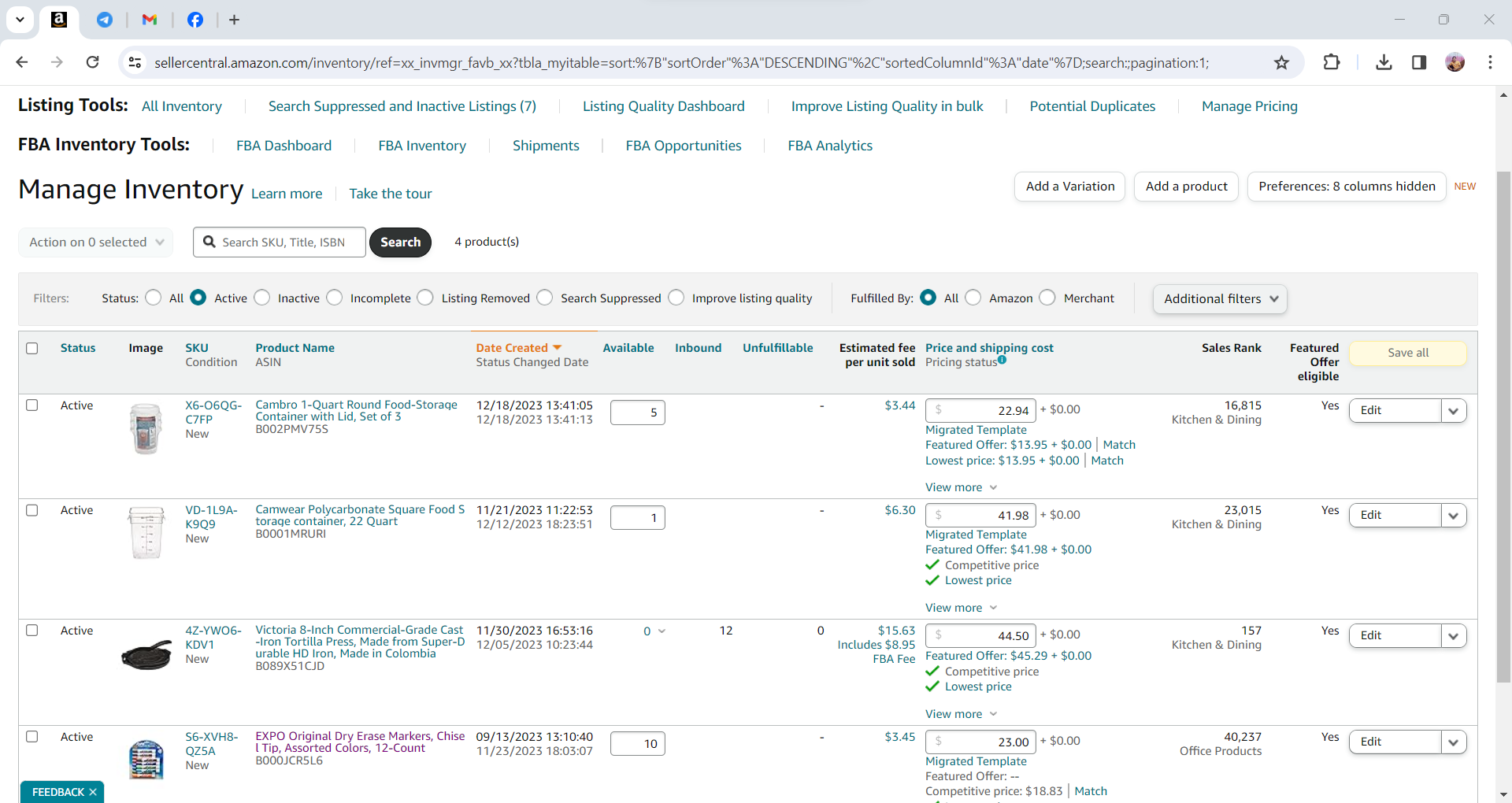The height and width of the screenshot is (803, 1512).
Task: Select the Inactive status radio button
Action: [x=262, y=298]
